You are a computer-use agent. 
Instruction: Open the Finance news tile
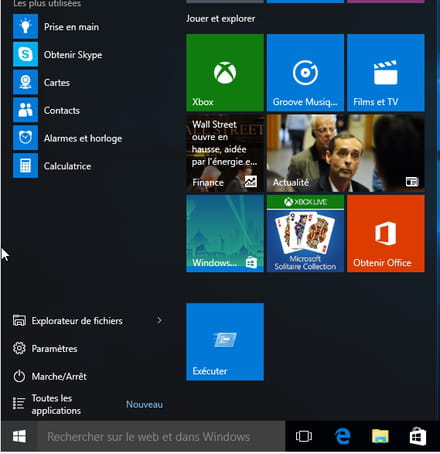pos(225,153)
